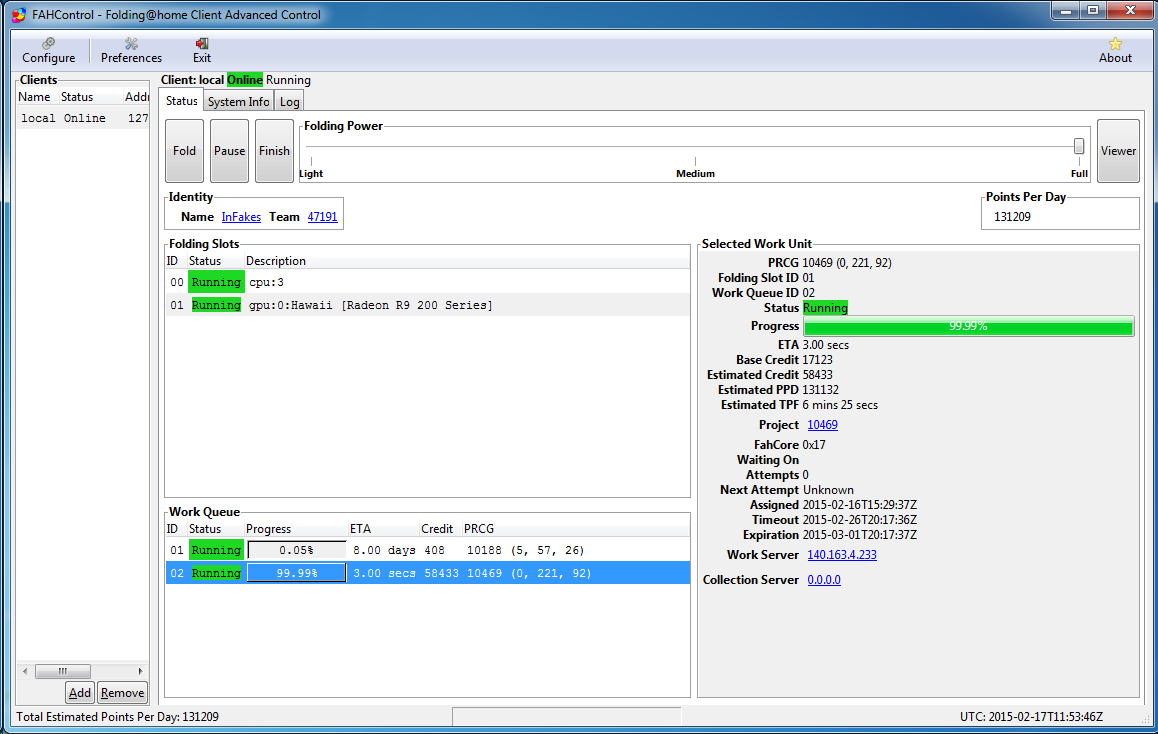
Task: Click Folding Slots Description column header
Action: (x=466, y=261)
